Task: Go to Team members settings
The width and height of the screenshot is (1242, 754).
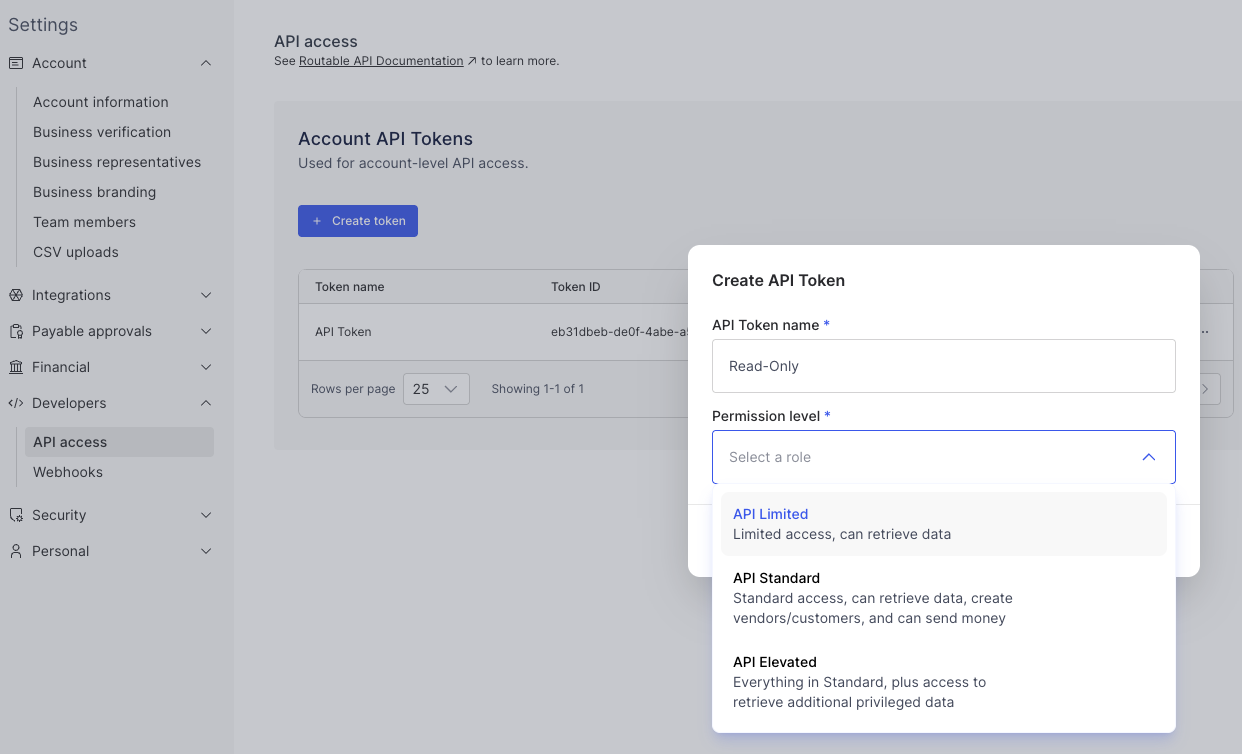Action: 84,222
